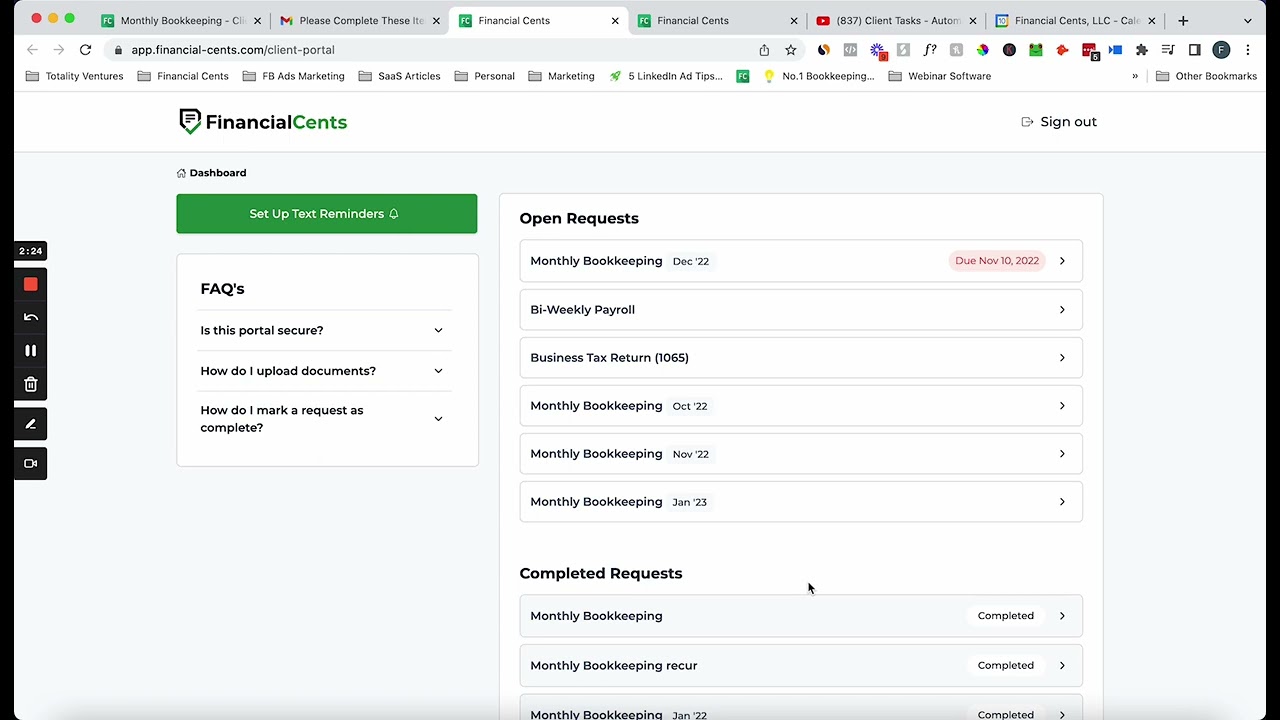Image resolution: width=1280 pixels, height=720 pixels.
Task: Select the pen drawing tool in recorder
Action: click(x=30, y=424)
